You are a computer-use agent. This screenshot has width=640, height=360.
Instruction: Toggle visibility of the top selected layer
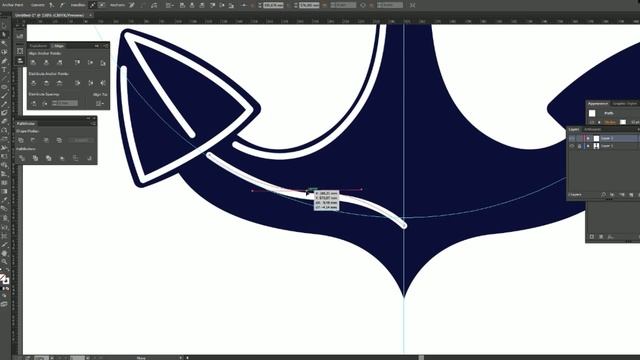pos(572,138)
